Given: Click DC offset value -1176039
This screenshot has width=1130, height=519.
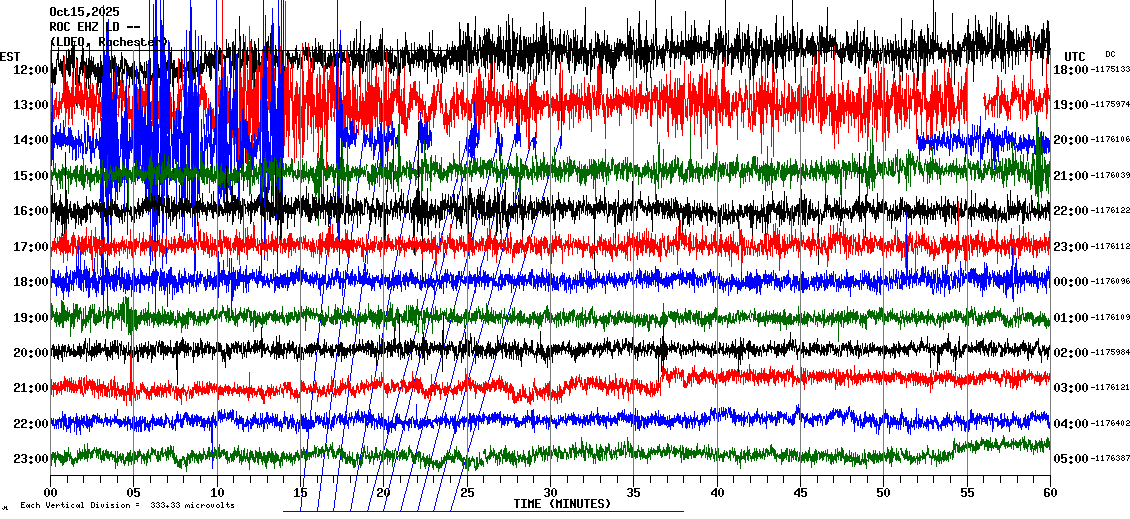Looking at the screenshot, I should pyautogui.click(x=1109, y=175).
